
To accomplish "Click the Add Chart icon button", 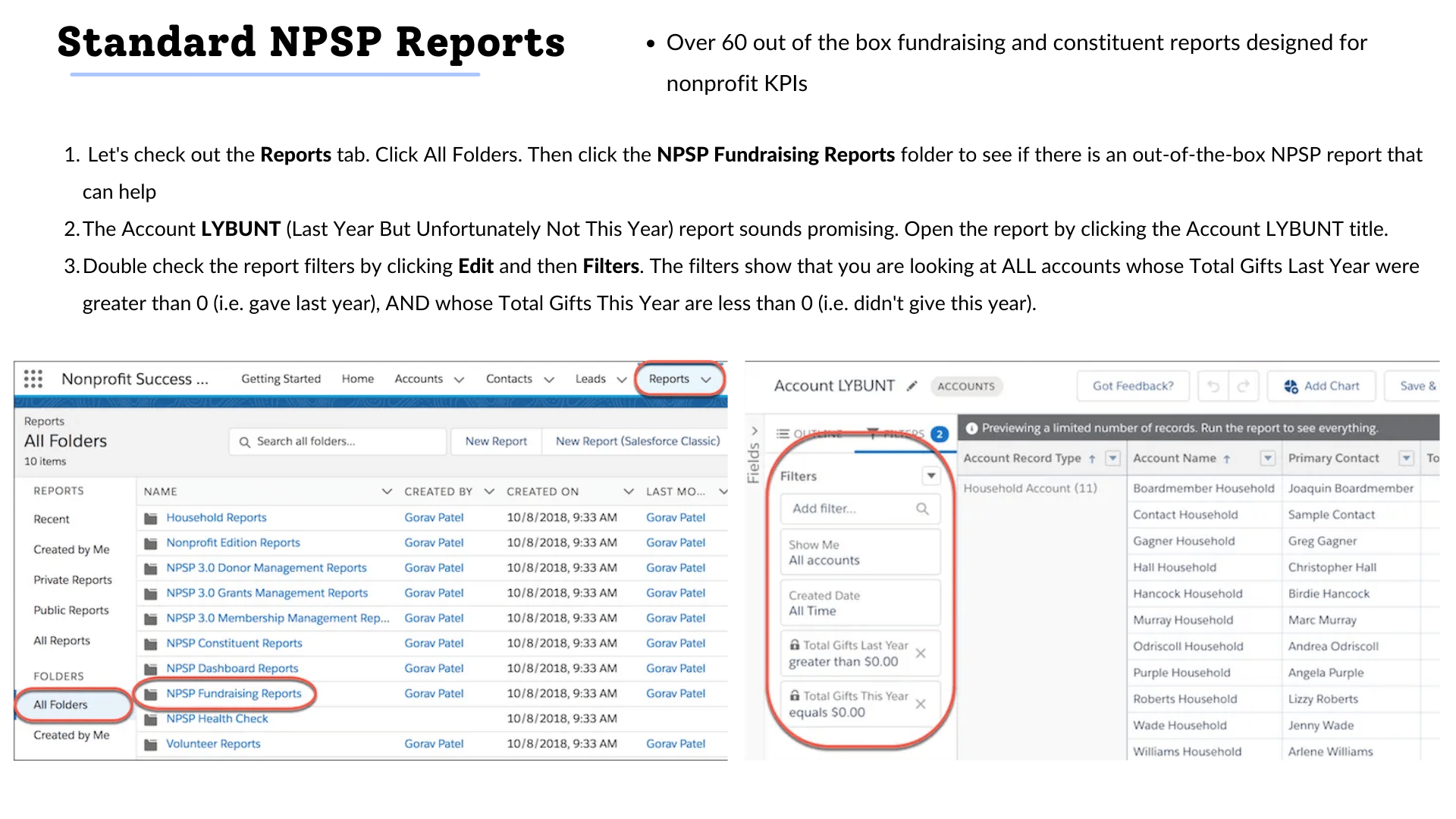I will pyautogui.click(x=1321, y=386).
